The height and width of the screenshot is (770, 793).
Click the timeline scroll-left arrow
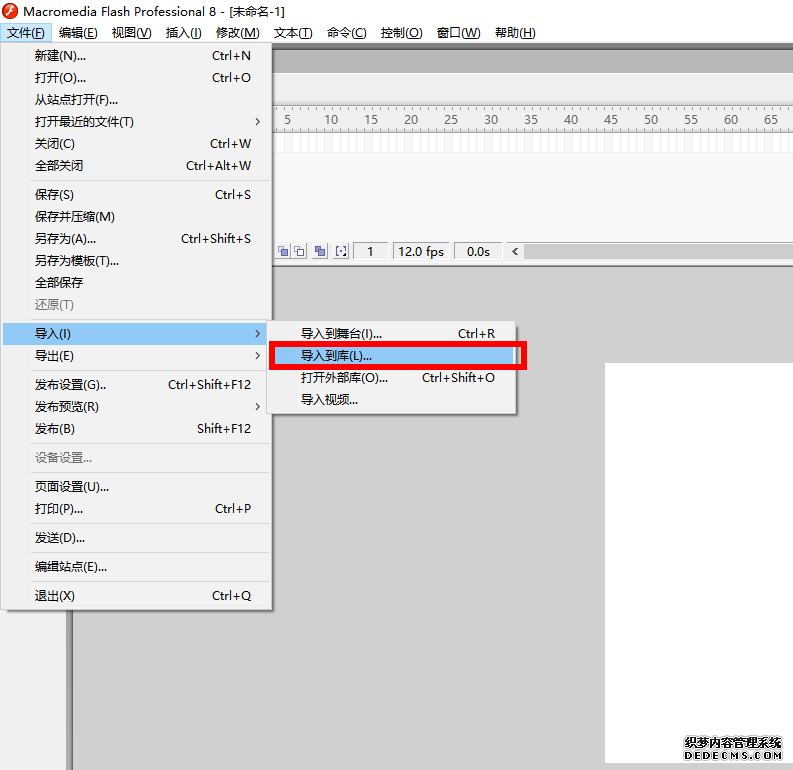point(516,251)
